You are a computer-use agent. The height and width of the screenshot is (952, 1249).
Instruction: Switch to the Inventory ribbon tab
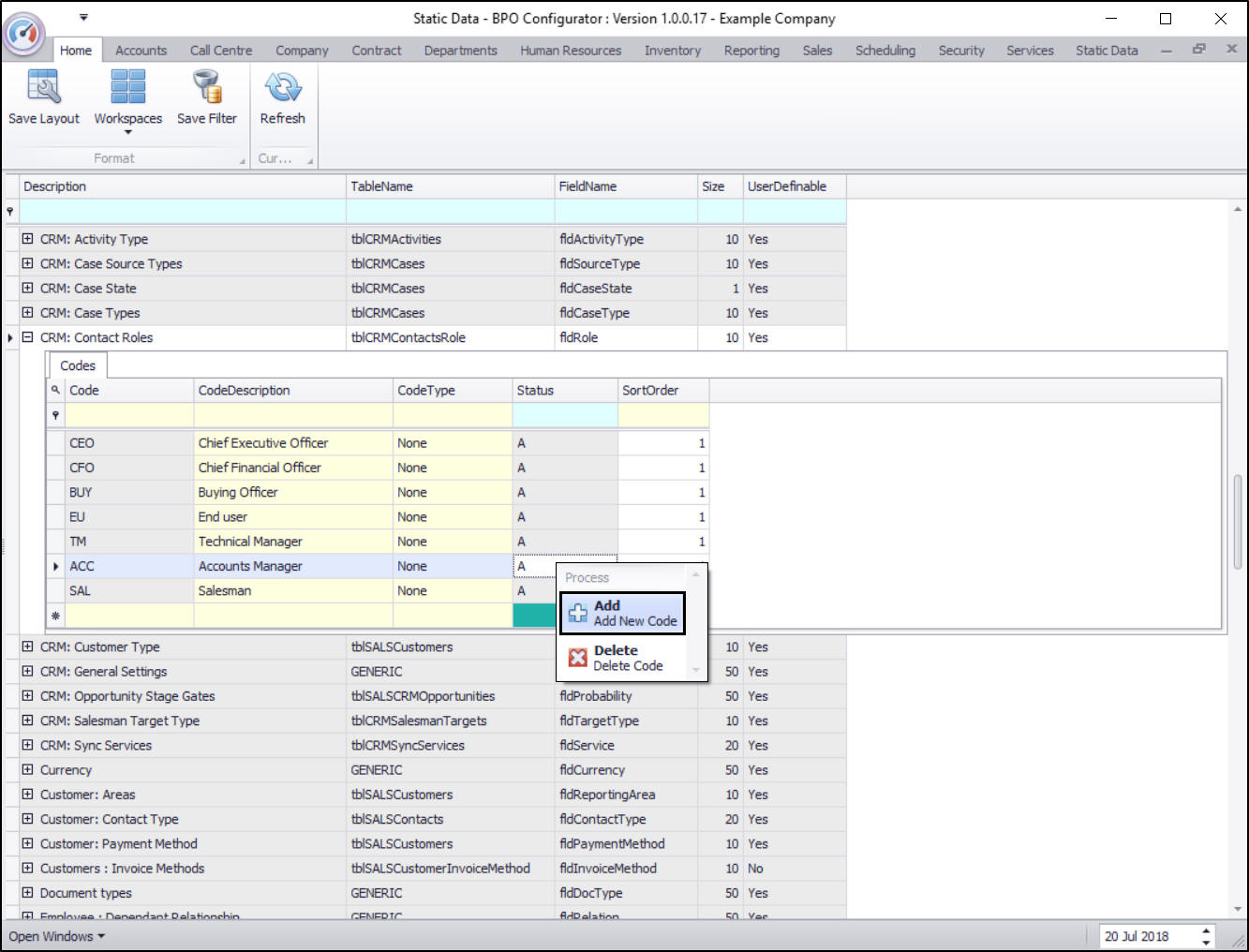[672, 51]
